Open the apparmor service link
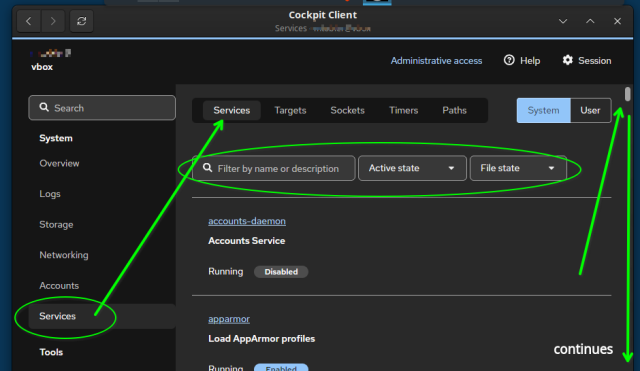The height and width of the screenshot is (371, 640). 229,319
